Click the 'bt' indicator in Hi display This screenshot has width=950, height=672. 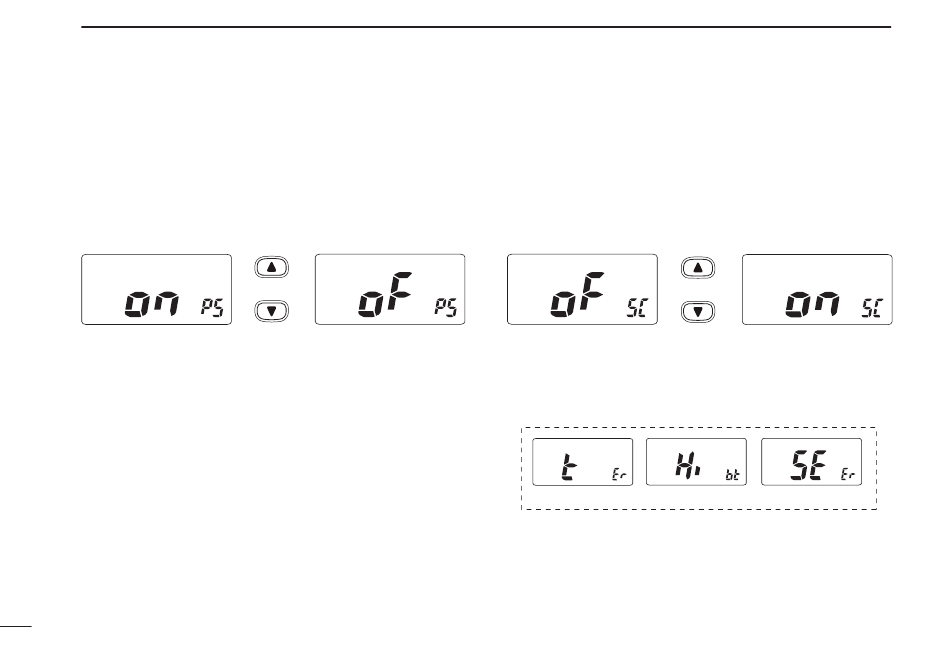click(x=732, y=475)
